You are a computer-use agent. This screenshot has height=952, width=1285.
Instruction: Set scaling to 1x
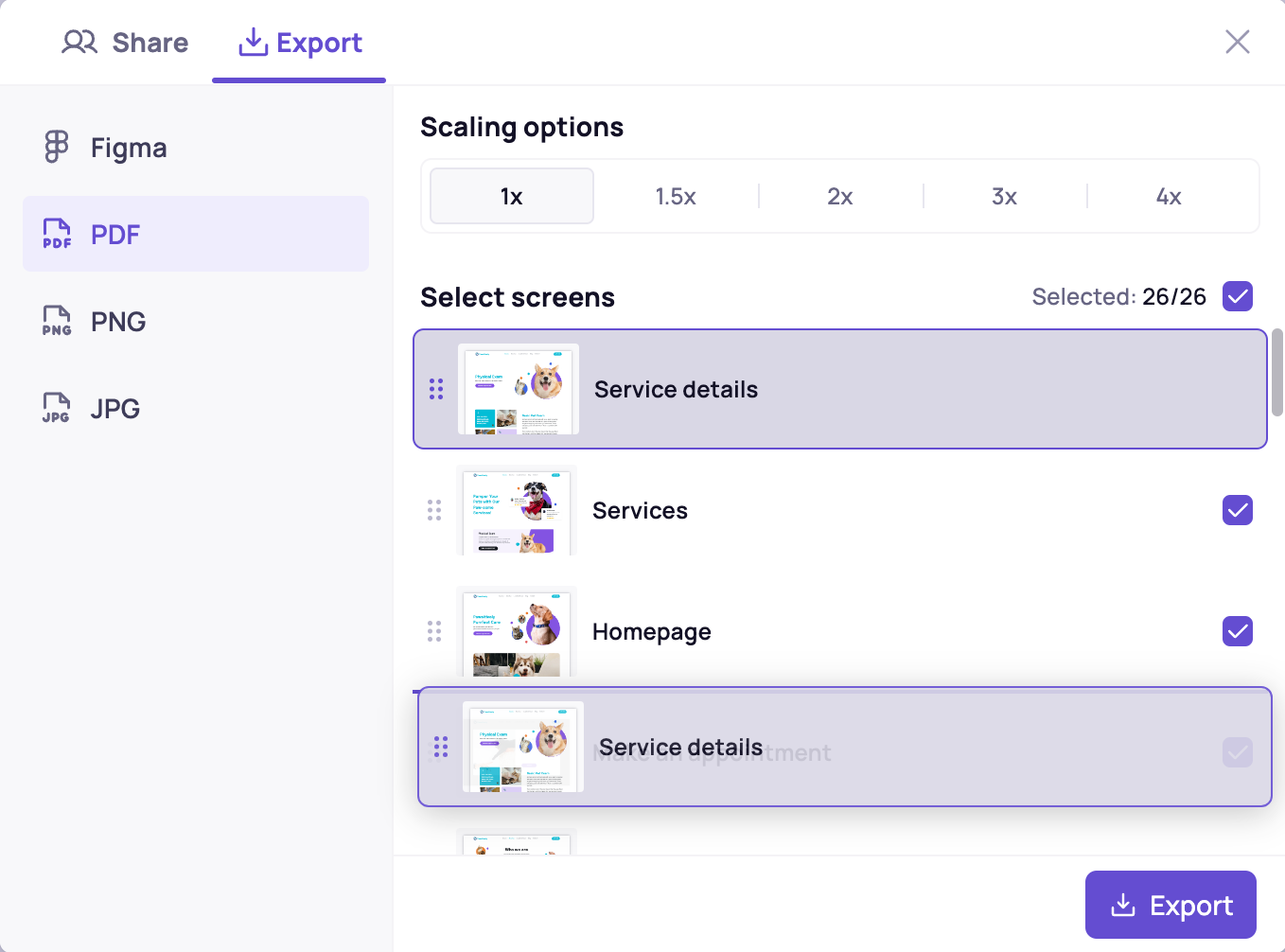tap(512, 196)
